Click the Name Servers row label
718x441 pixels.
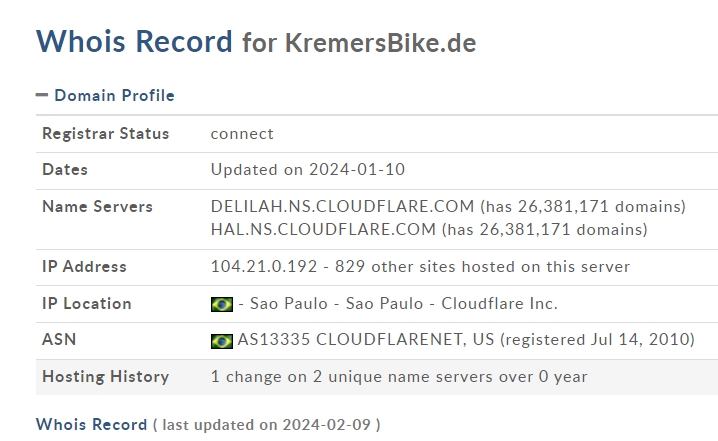[x=97, y=207]
